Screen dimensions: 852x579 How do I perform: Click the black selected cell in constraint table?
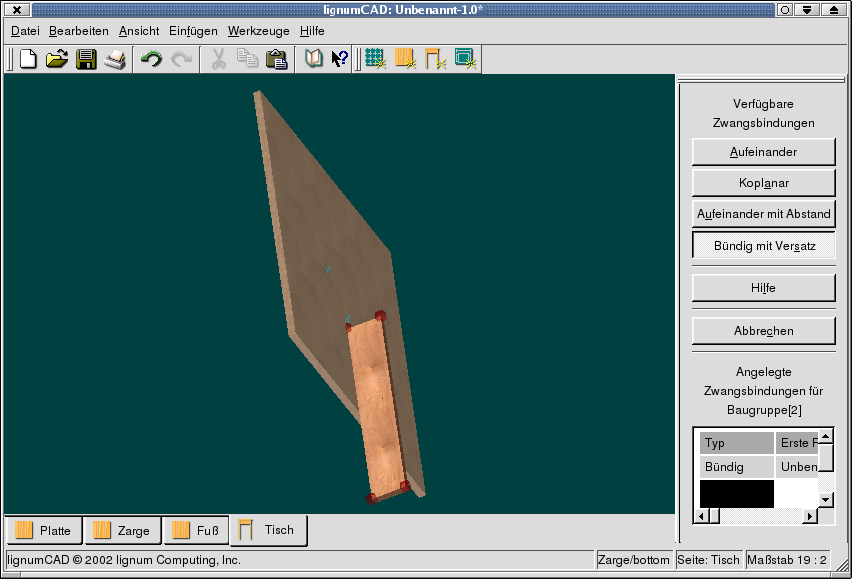tap(737, 494)
